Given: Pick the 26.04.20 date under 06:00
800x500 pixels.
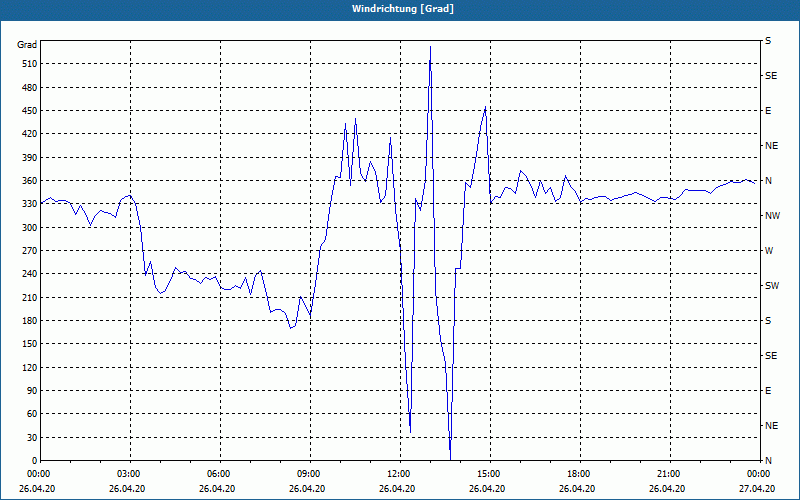Looking at the screenshot, I should [217, 489].
